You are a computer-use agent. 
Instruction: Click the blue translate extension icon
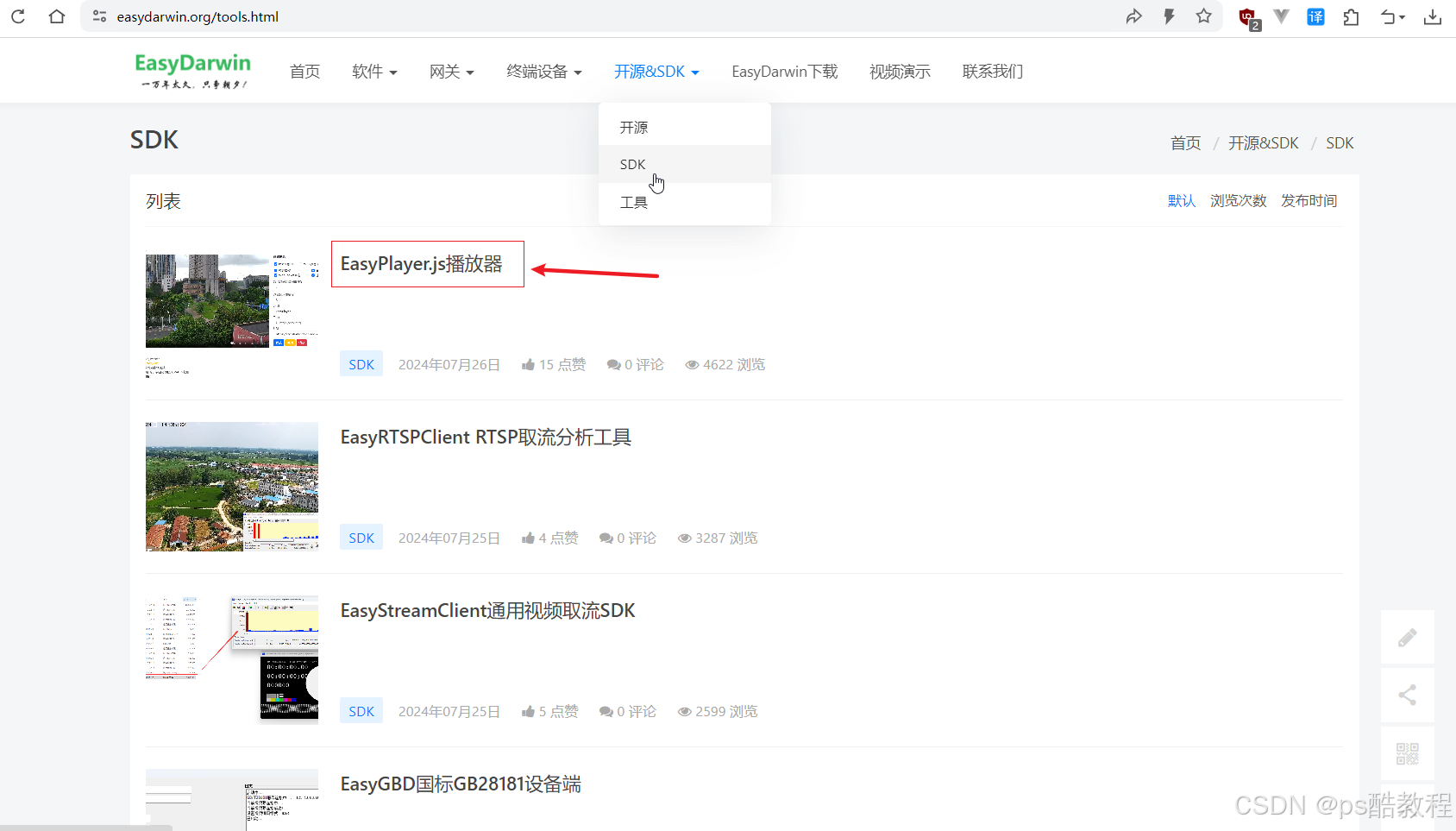pyautogui.click(x=1316, y=16)
